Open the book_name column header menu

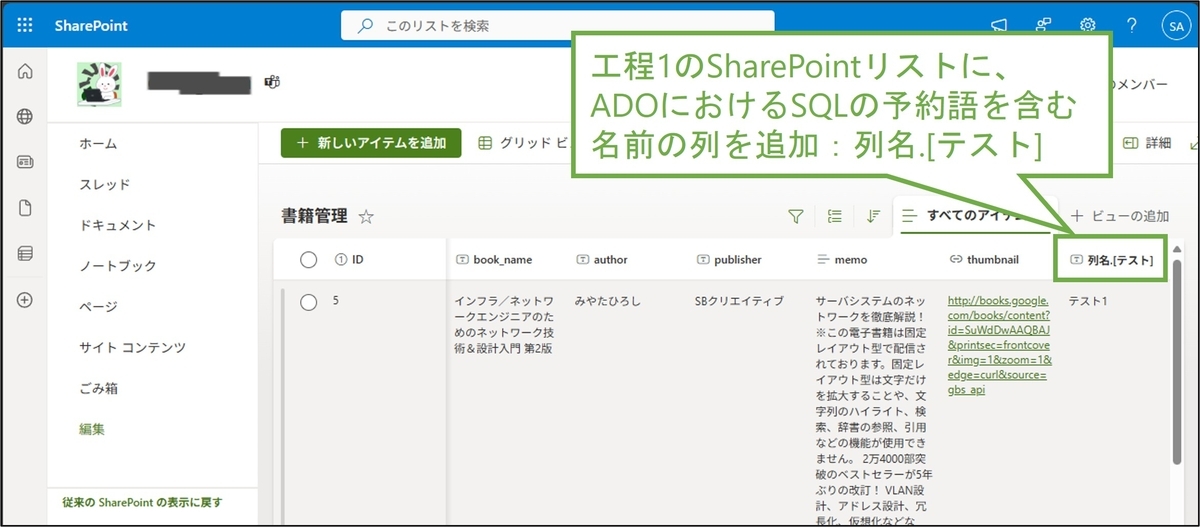(x=494, y=260)
